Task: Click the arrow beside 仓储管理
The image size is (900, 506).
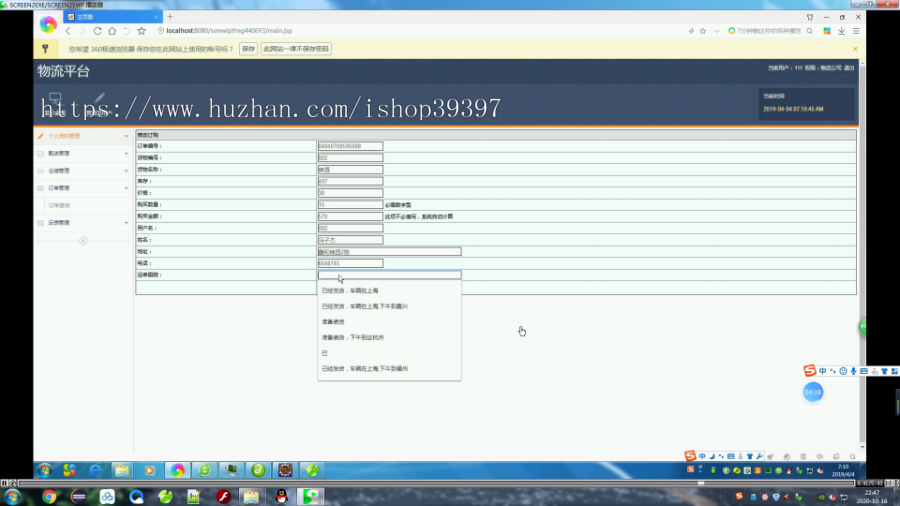Action: tap(126, 170)
